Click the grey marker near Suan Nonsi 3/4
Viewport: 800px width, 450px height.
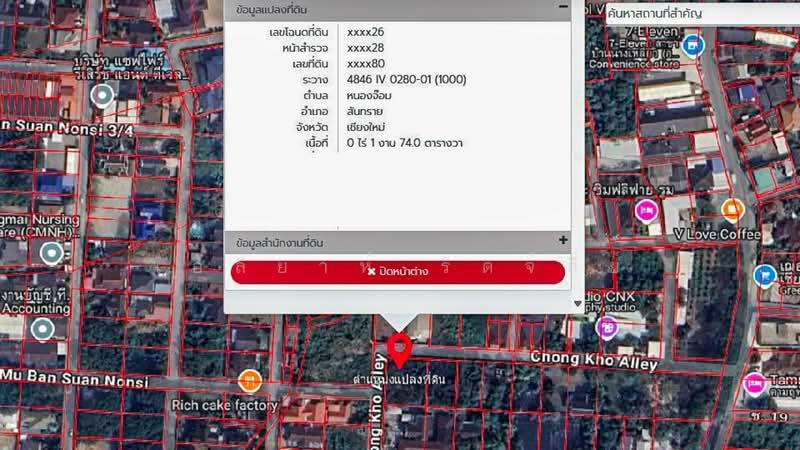(x=102, y=96)
